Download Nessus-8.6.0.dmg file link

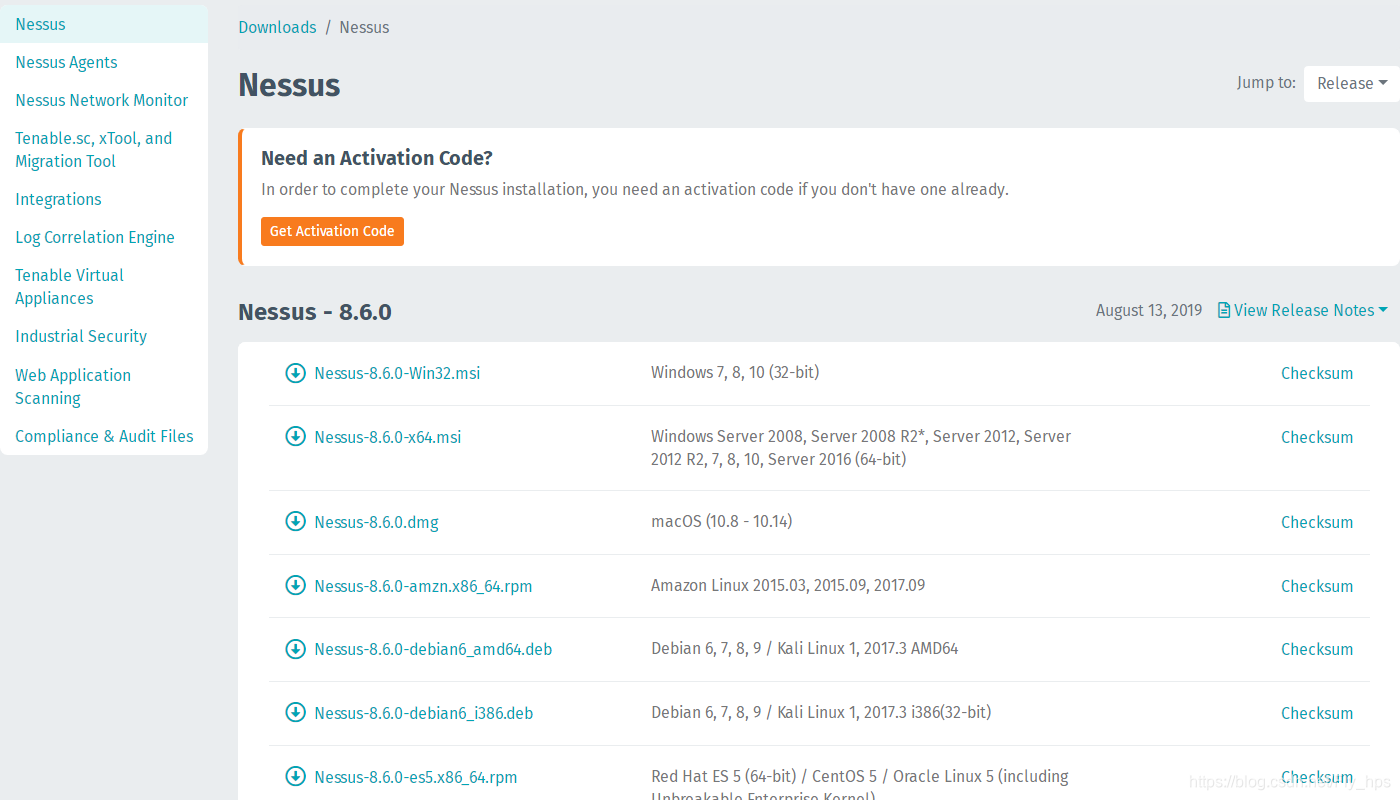click(376, 522)
